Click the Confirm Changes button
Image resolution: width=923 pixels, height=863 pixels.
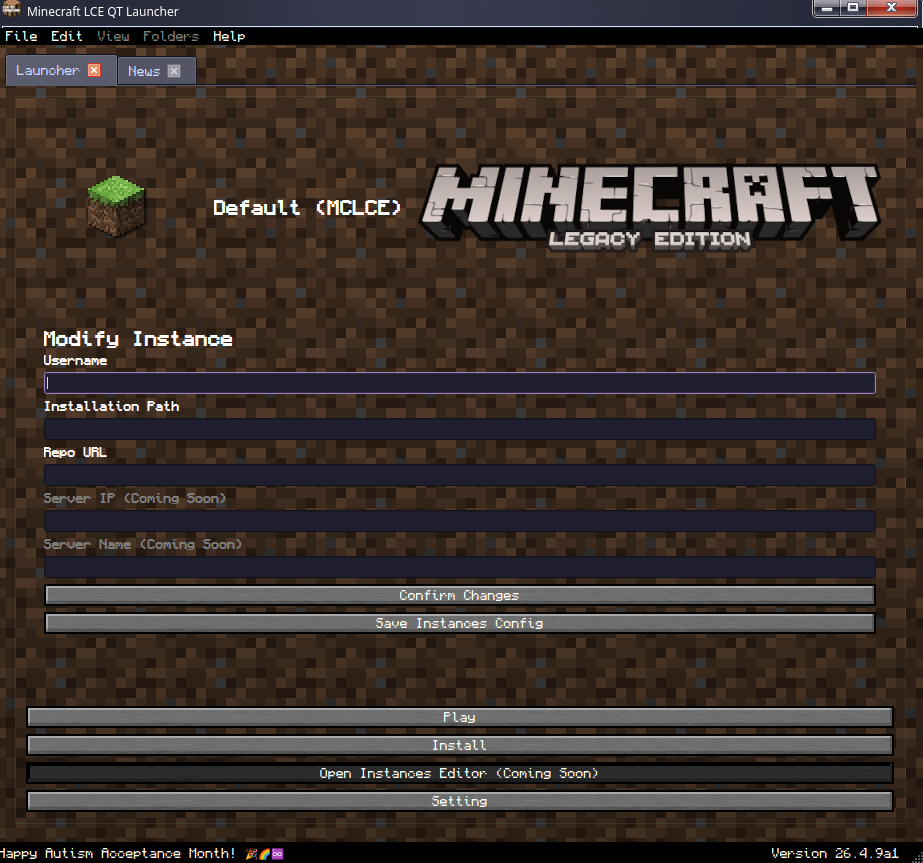point(460,595)
